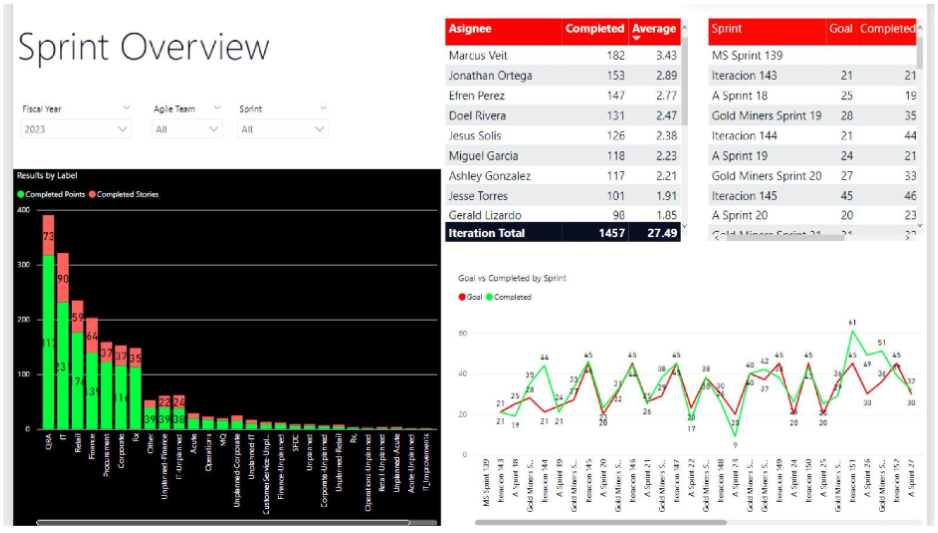The image size is (938, 533).
Task: Select the A Sprint 20 row
Action: [x=812, y=215]
